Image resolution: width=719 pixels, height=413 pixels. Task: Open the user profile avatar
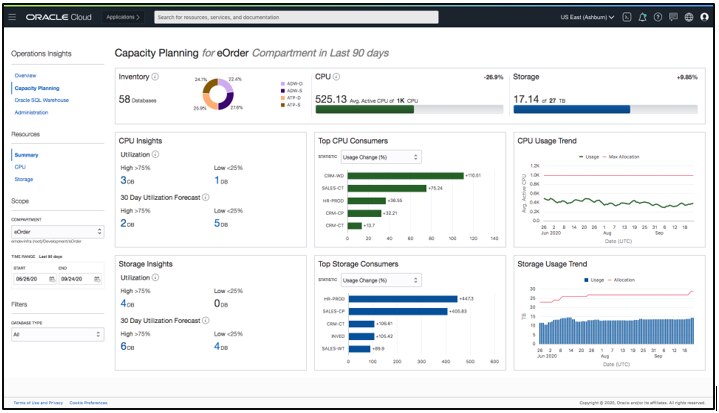(x=703, y=17)
